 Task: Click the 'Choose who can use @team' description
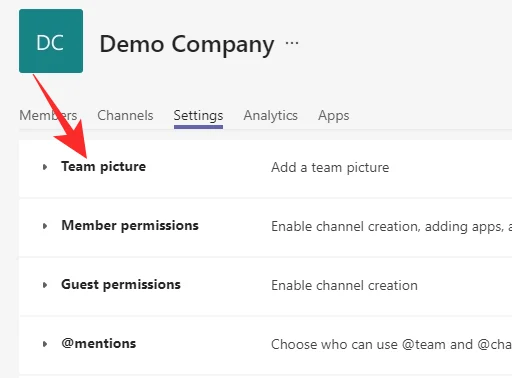[x=391, y=344]
